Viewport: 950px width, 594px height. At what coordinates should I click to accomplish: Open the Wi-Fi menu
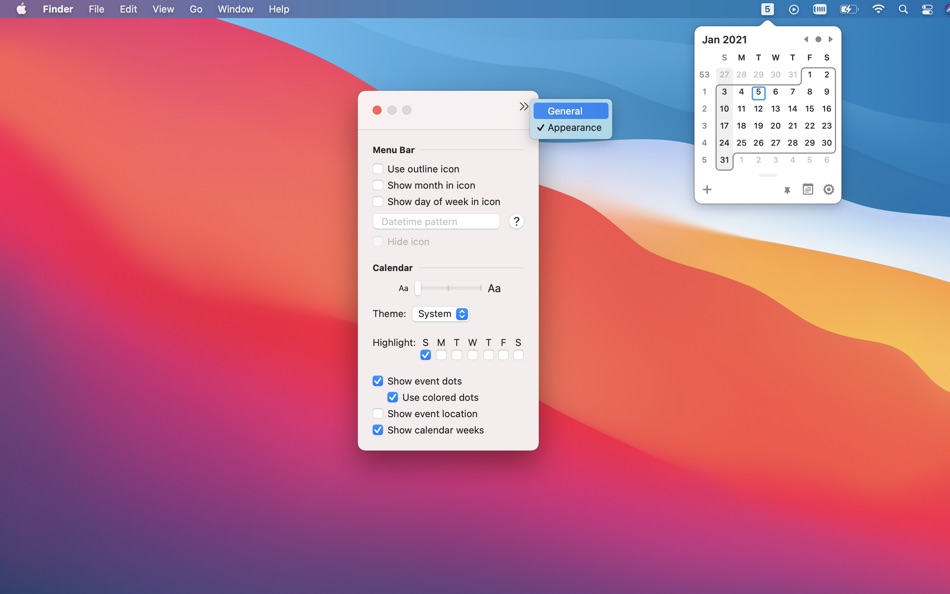[878, 9]
